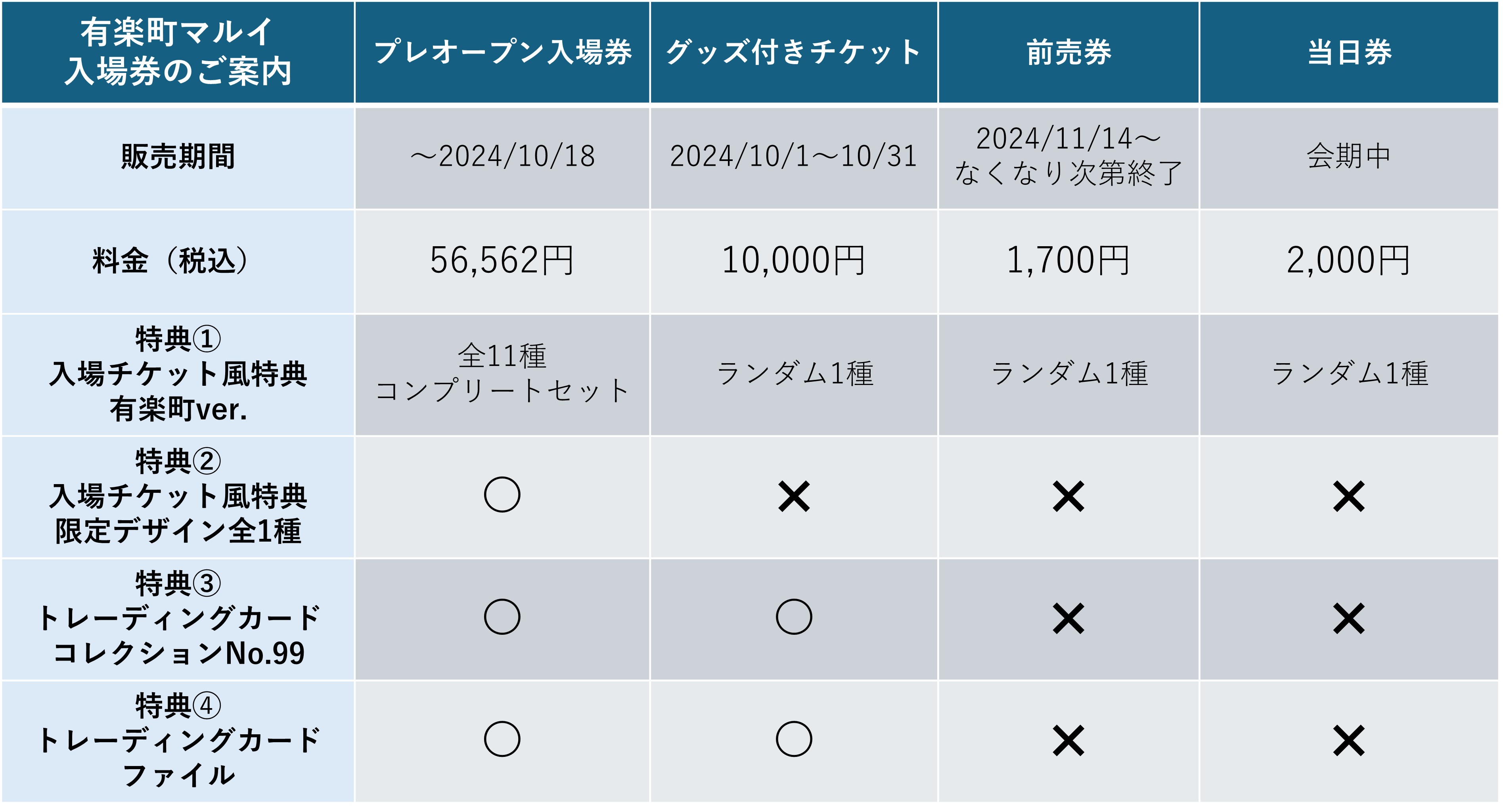Select the 前売券 column header
1503x812 pixels.
click(1068, 52)
